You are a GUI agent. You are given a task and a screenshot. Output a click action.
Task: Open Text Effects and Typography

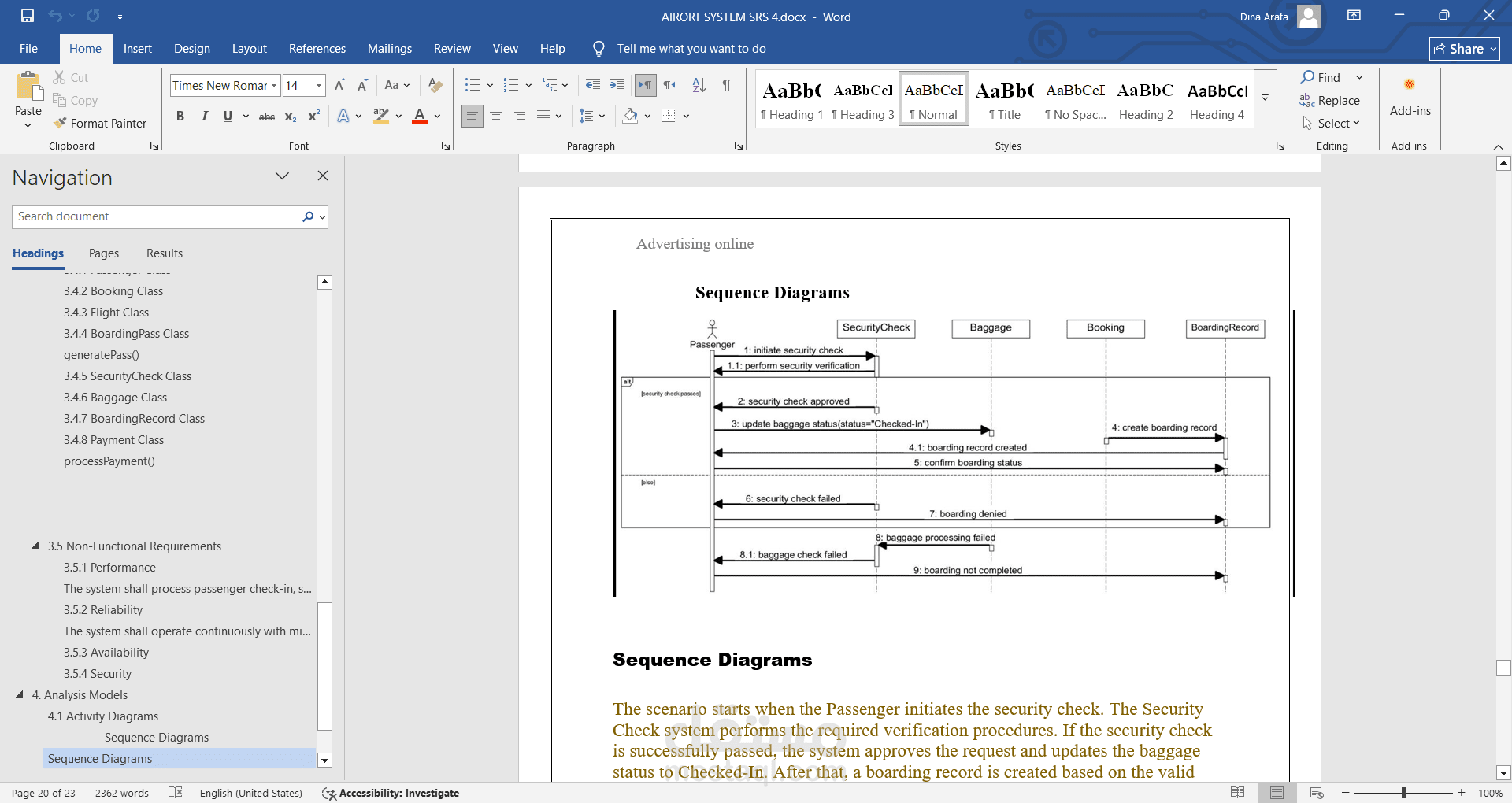(343, 117)
